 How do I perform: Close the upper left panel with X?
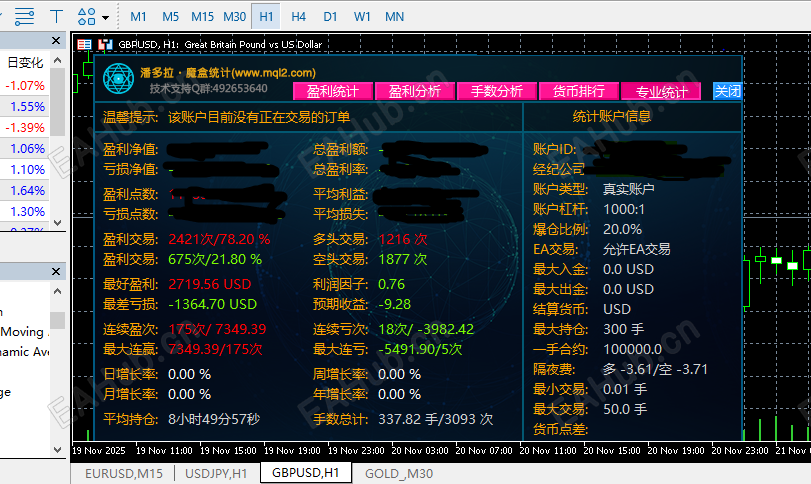pyautogui.click(x=56, y=40)
